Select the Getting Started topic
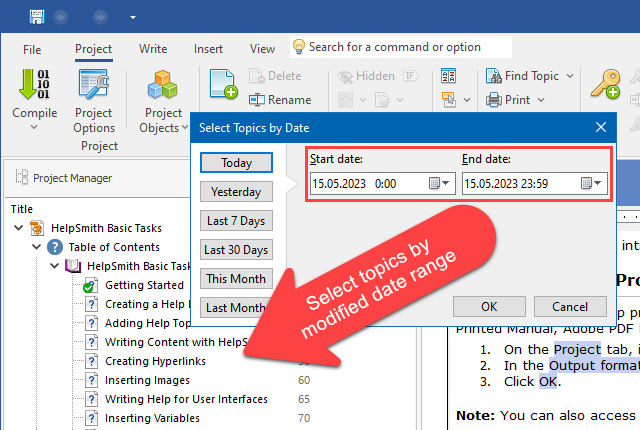This screenshot has height=430, width=640. tap(144, 285)
